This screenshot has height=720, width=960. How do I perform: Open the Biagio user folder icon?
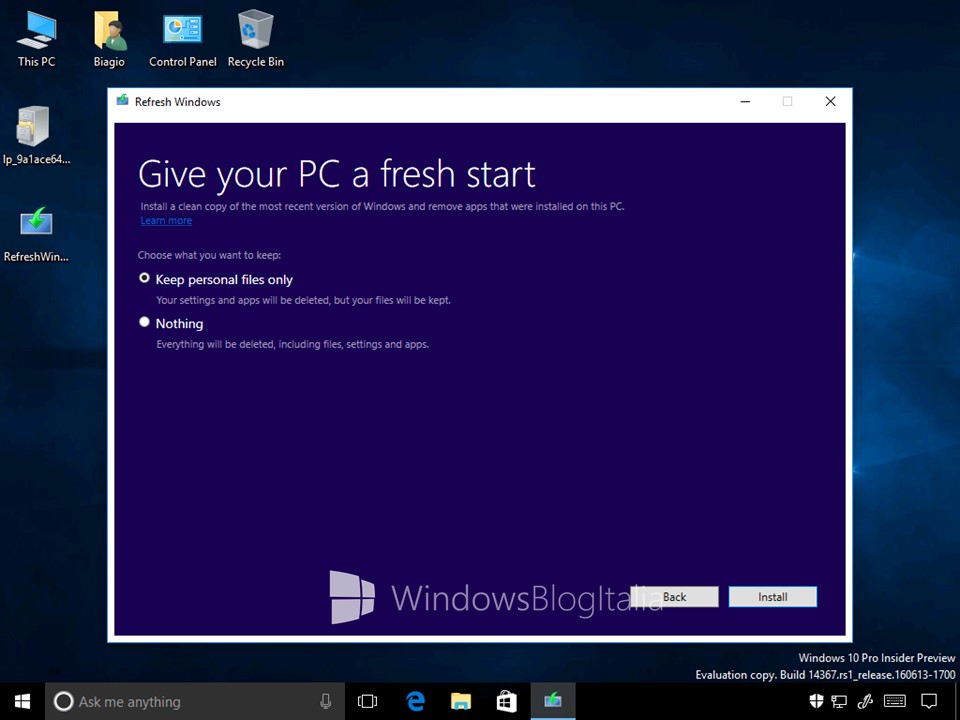109,39
